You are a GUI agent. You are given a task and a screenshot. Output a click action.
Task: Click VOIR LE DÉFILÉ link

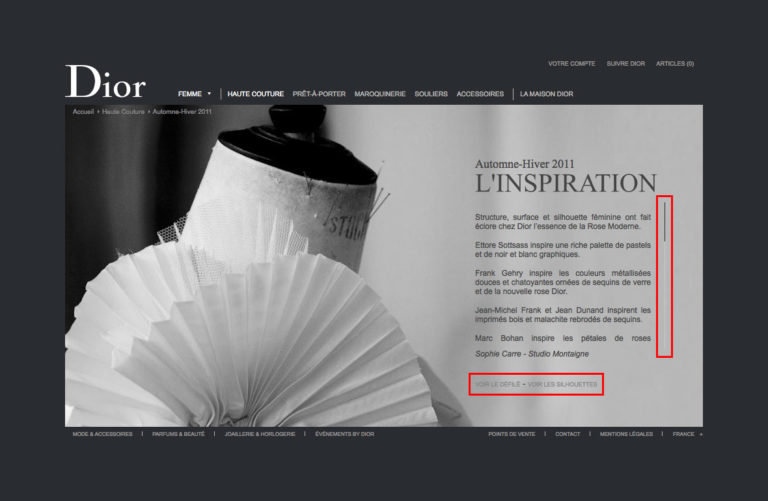pos(498,384)
